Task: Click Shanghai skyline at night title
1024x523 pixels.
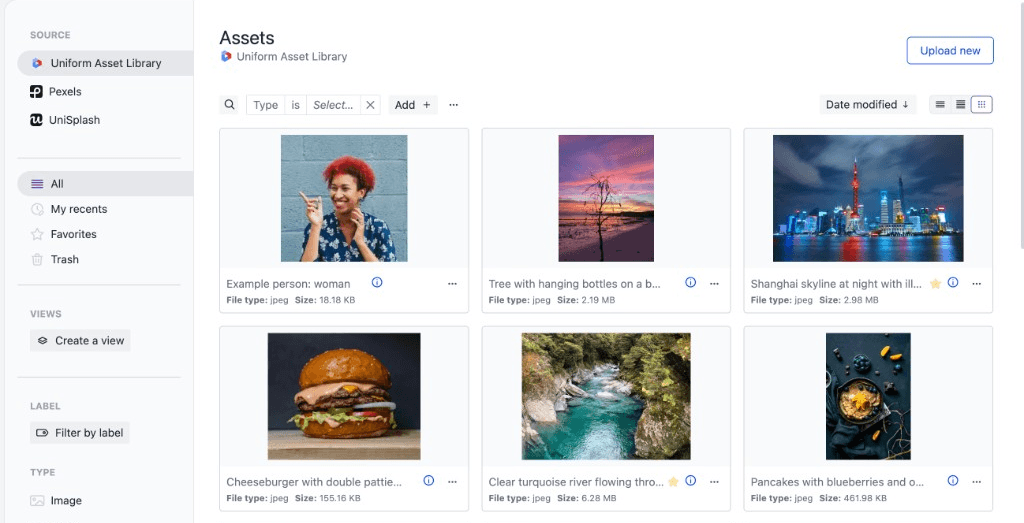Action: (x=836, y=284)
